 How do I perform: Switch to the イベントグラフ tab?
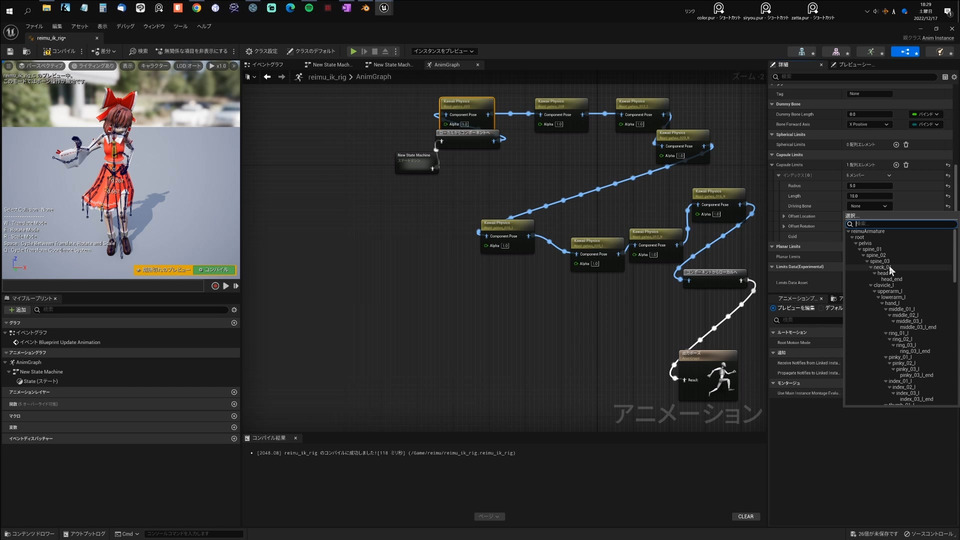[268, 64]
